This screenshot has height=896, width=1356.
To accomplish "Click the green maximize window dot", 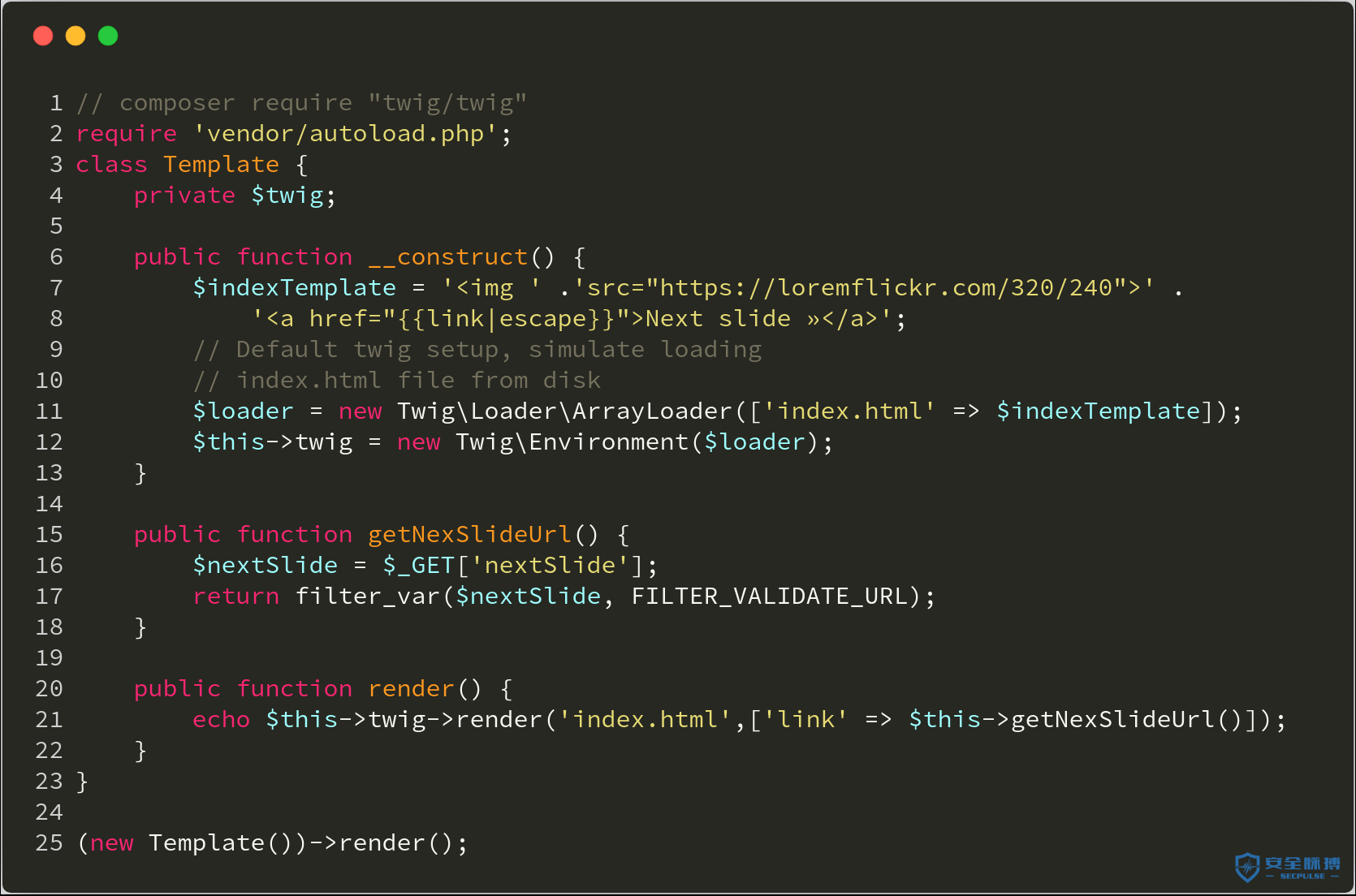I will [108, 36].
